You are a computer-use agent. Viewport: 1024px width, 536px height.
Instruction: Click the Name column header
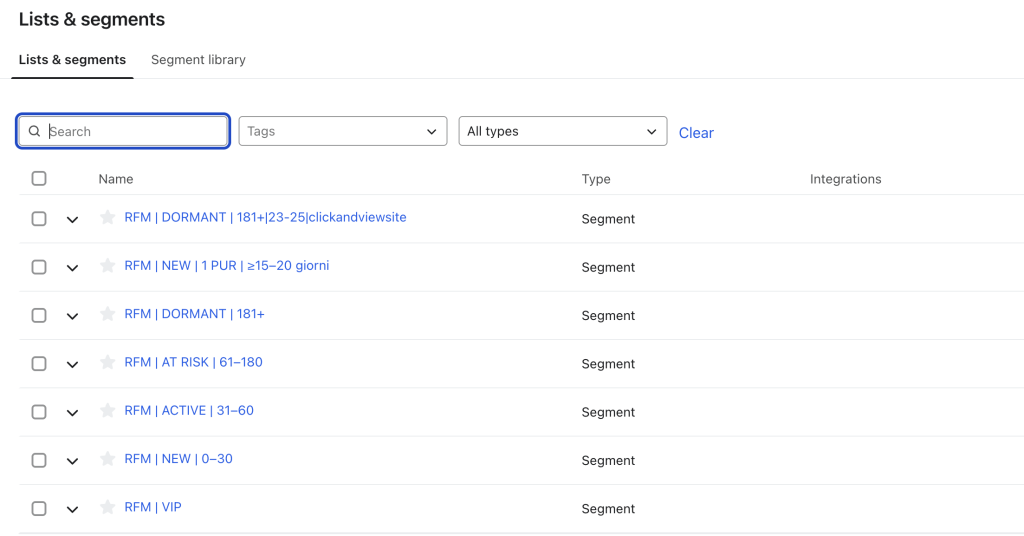(116, 179)
